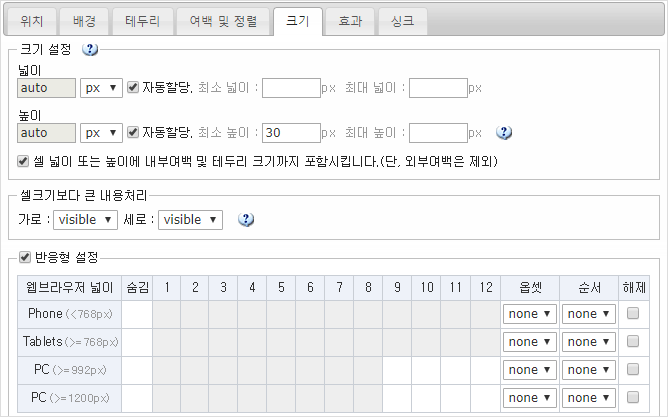Image resolution: width=668 pixels, height=417 pixels.
Task: Click help icon beside 최대 높이 field
Action: [x=504, y=132]
